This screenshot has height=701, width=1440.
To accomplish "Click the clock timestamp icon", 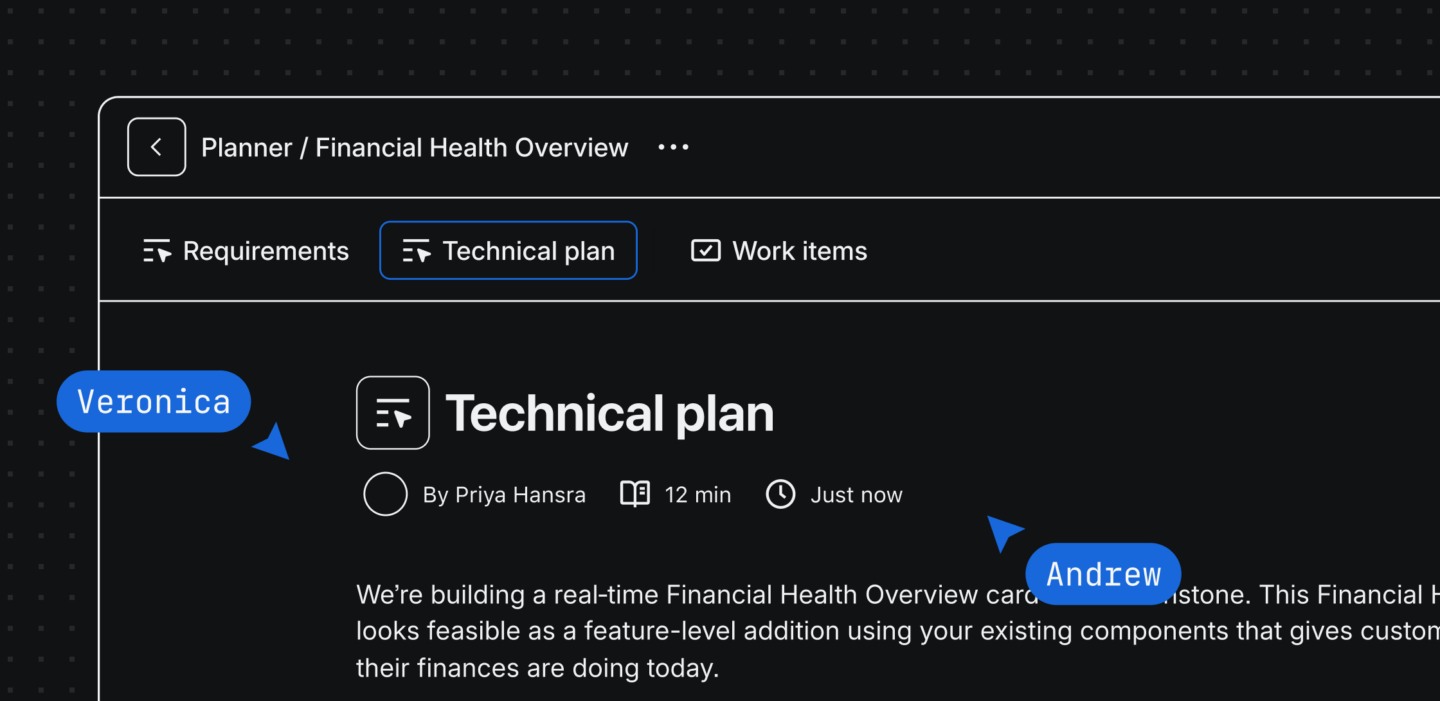I will (781, 494).
